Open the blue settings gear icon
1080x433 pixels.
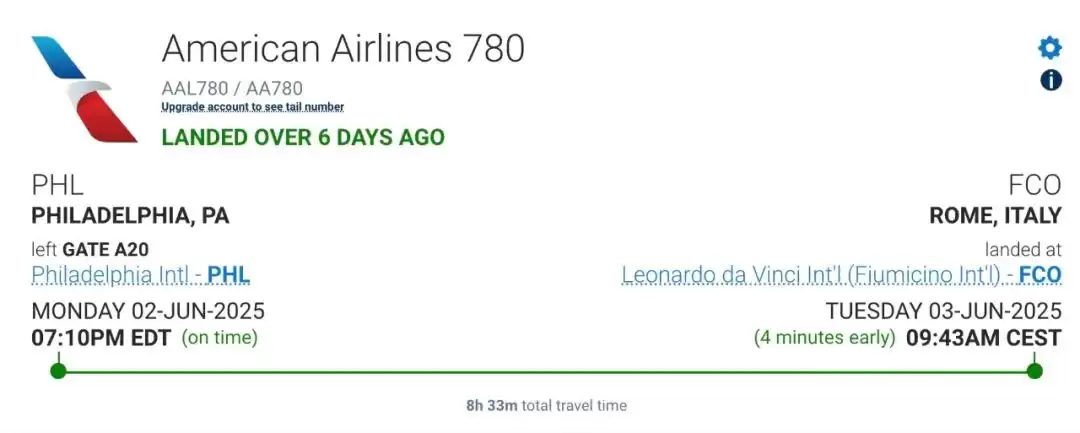click(1050, 48)
